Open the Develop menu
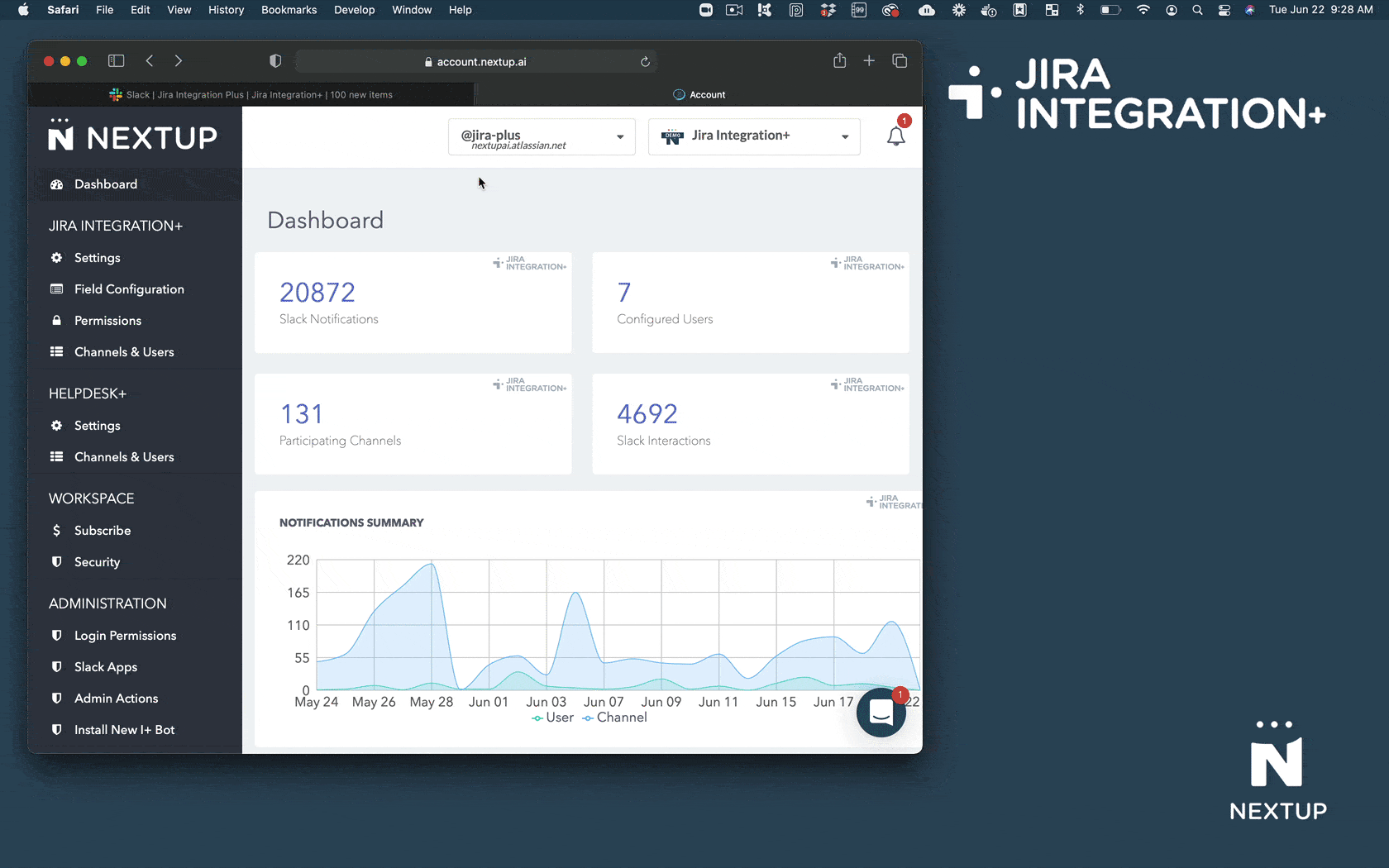This screenshot has width=1389, height=868. tap(354, 10)
